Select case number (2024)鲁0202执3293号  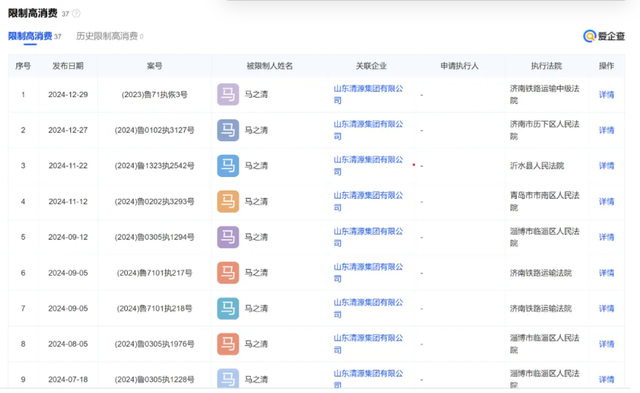pyautogui.click(x=154, y=202)
